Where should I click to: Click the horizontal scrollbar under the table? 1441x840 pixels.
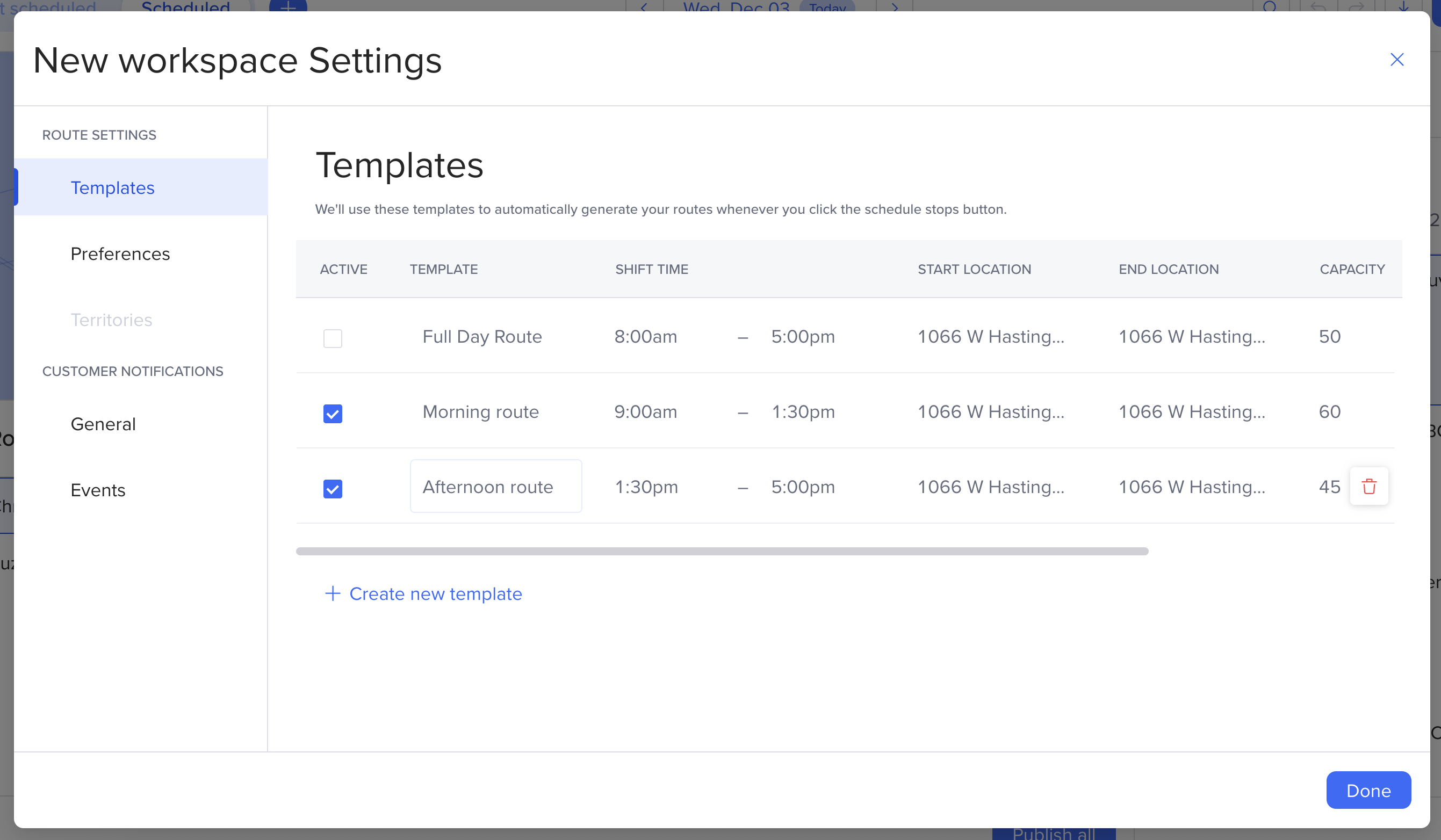click(721, 551)
